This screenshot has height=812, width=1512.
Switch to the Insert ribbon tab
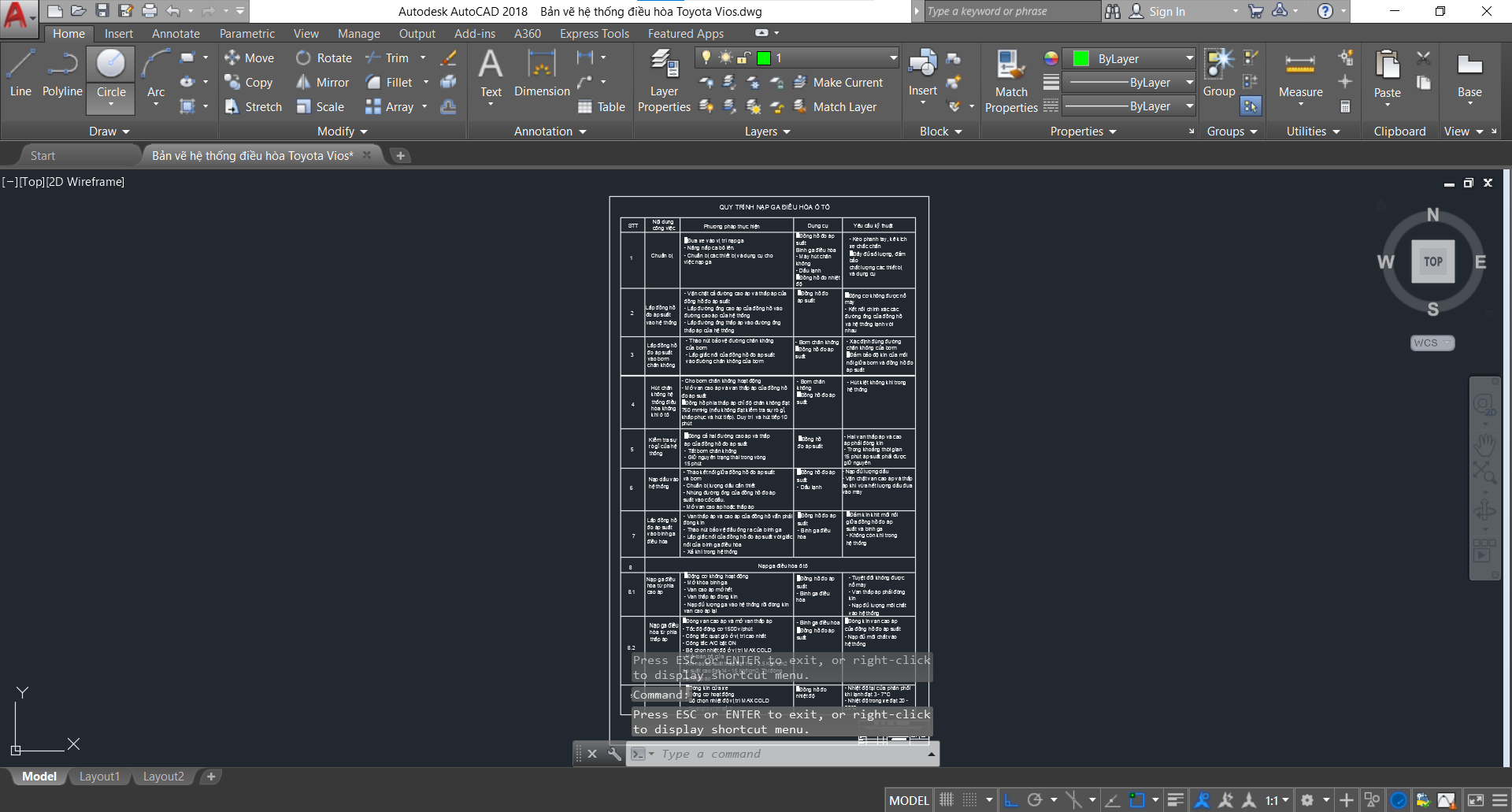click(119, 34)
